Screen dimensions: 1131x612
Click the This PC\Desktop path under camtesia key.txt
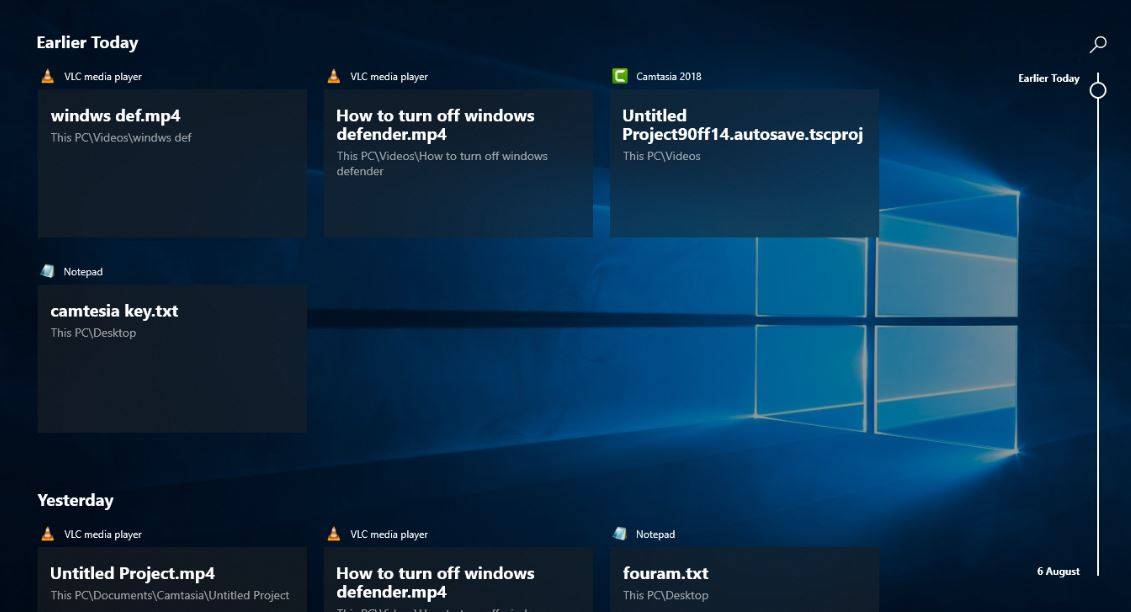click(x=93, y=333)
